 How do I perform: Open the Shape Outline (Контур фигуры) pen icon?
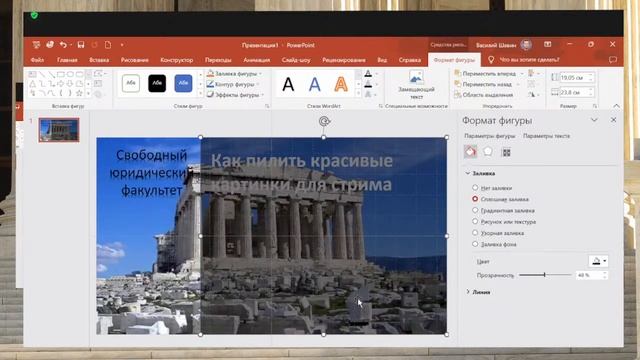pos(210,84)
